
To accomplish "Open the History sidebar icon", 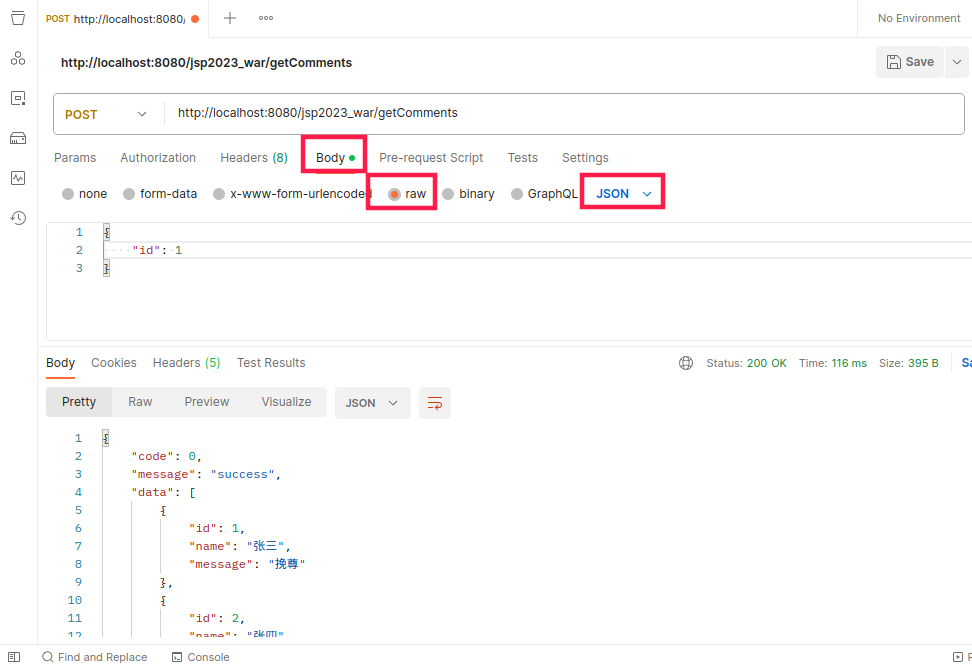I will pyautogui.click(x=18, y=218).
